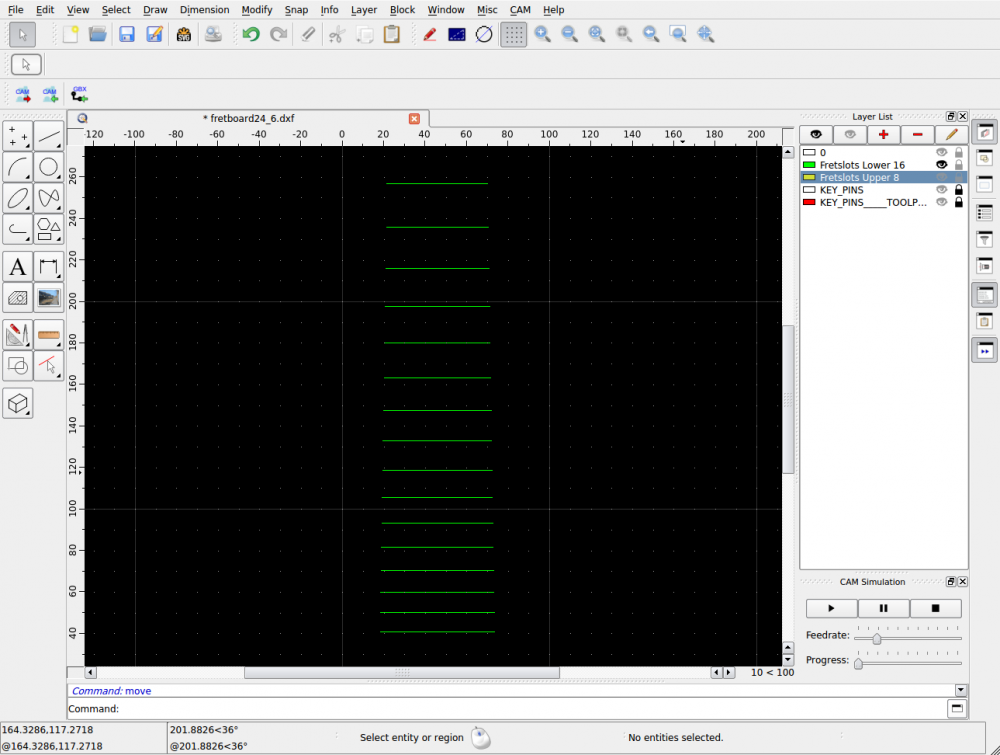Select the Hatch tool
The width and height of the screenshot is (1000, 755).
pyautogui.click(x=18, y=298)
